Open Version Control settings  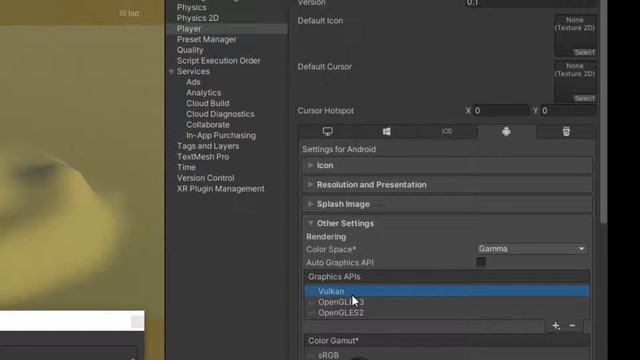205,178
